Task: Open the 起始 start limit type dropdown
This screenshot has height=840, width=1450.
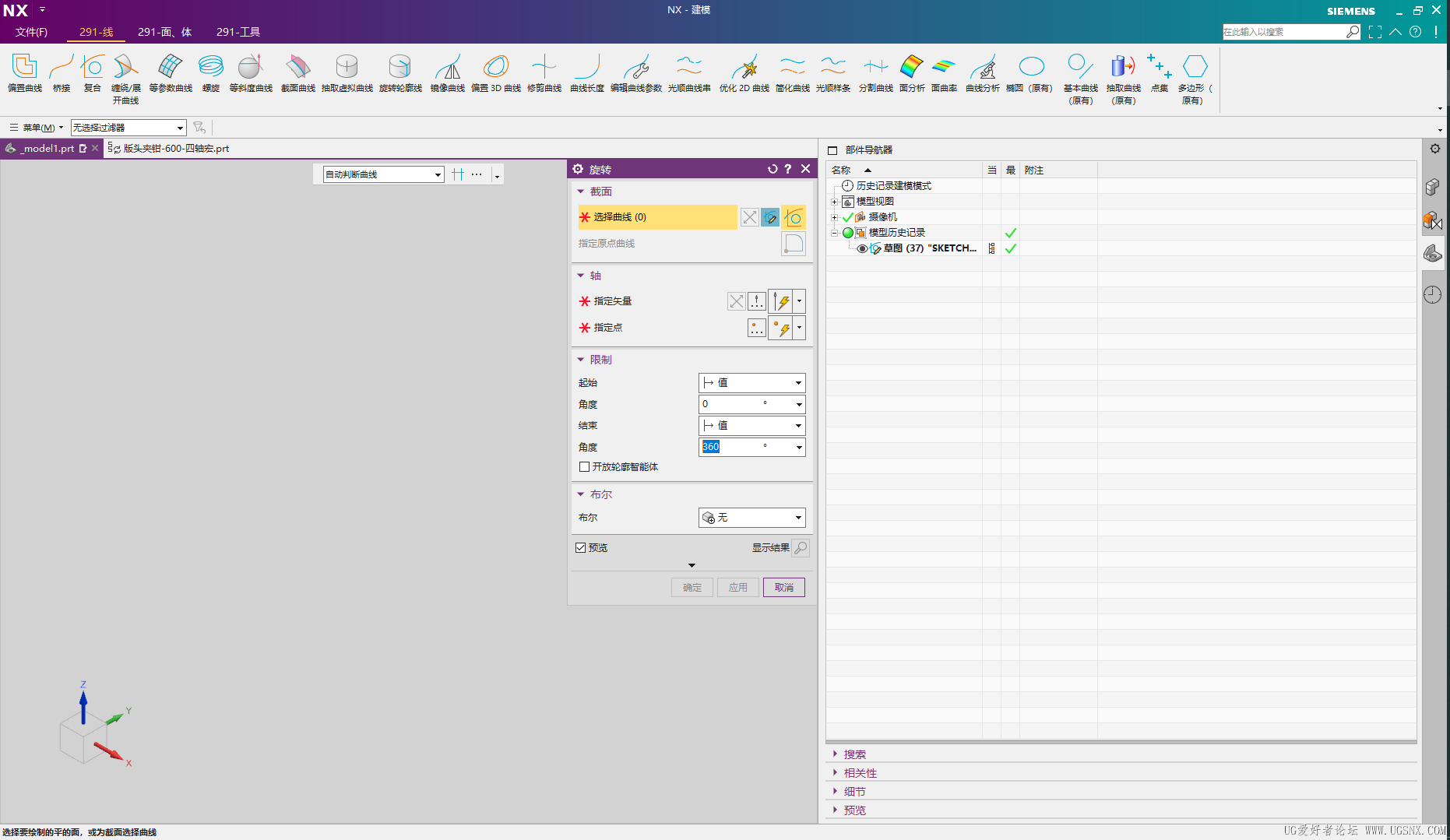Action: (751, 383)
